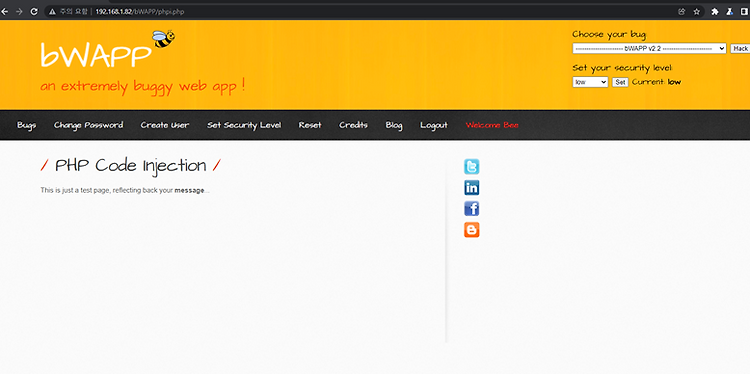
Task: Click the Hack button
Action: tap(740, 48)
